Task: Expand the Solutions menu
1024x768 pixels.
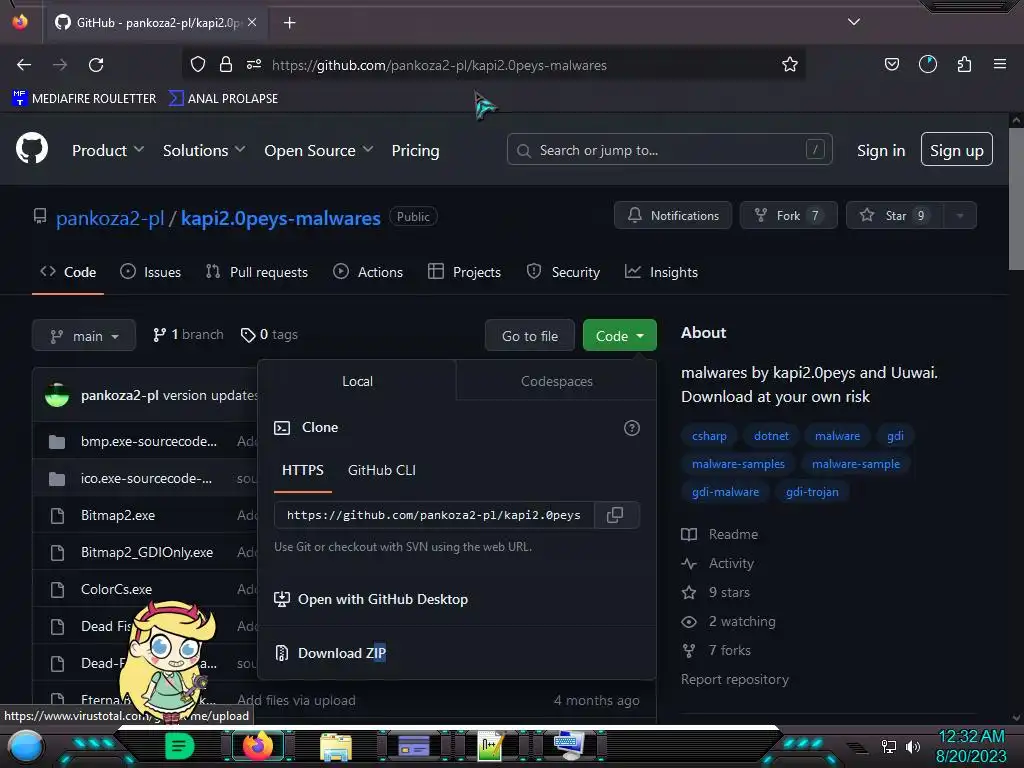Action: pyautogui.click(x=204, y=150)
